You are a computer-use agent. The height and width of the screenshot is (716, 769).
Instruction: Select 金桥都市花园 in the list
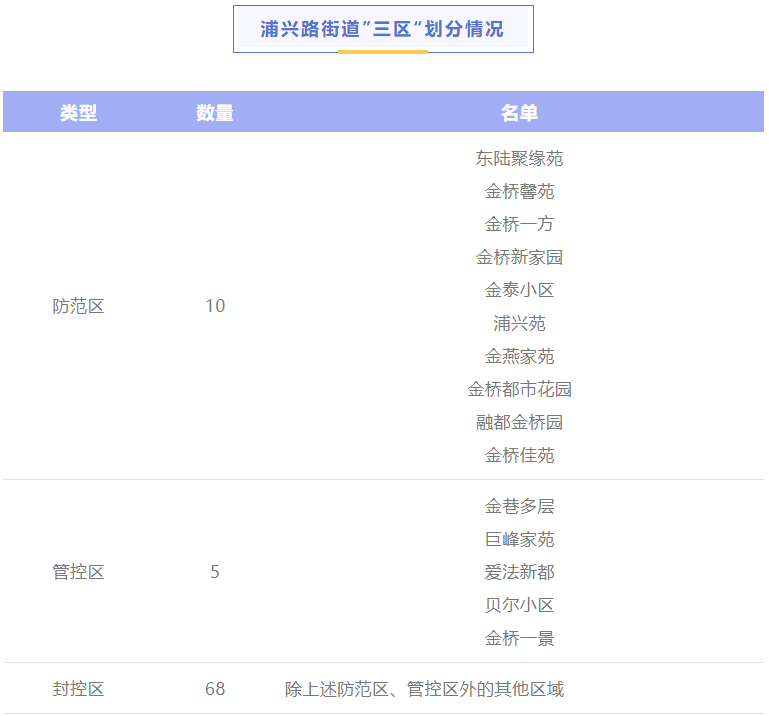[x=519, y=389]
